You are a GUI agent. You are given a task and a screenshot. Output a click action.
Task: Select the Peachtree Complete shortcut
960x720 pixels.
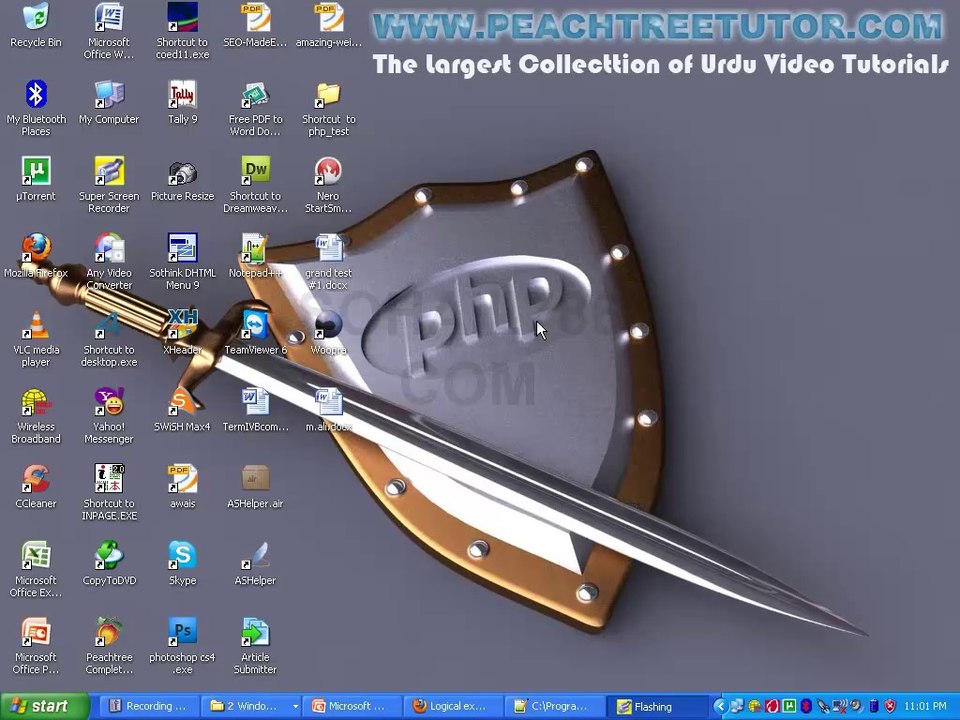point(108,646)
